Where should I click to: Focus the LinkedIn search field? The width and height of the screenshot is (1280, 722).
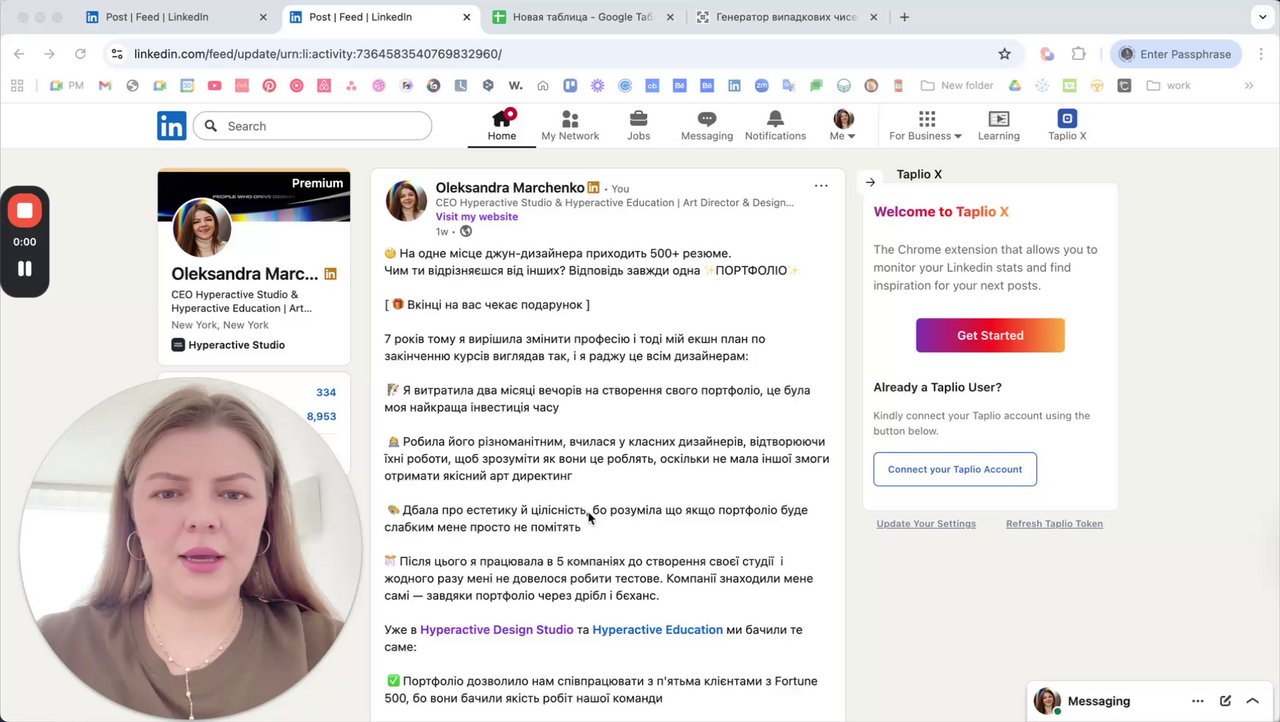(313, 126)
